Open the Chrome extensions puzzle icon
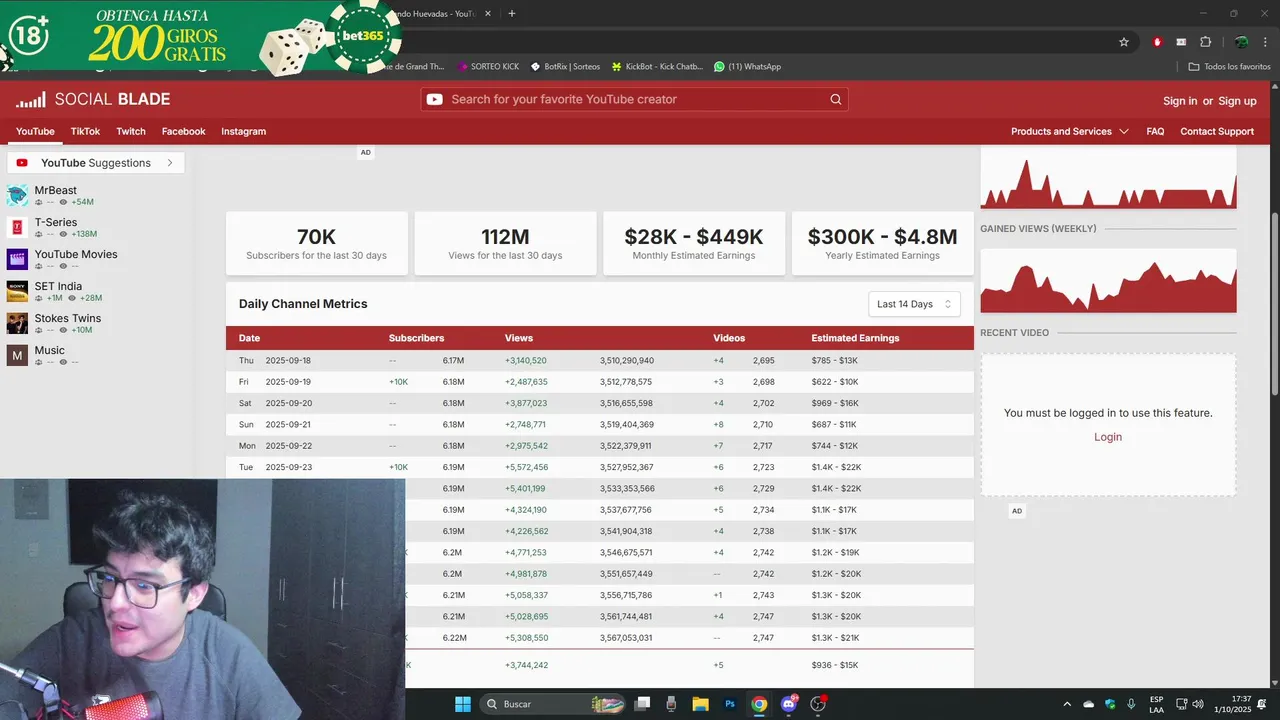This screenshot has width=1280, height=720. tap(1205, 42)
